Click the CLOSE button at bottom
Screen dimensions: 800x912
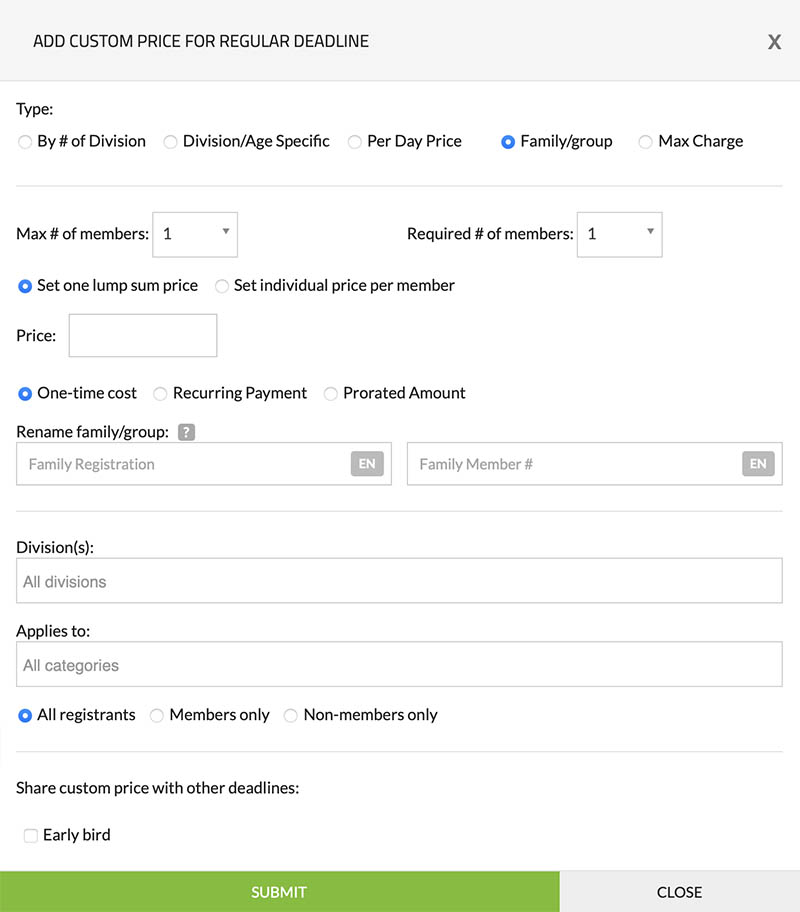[x=679, y=892]
